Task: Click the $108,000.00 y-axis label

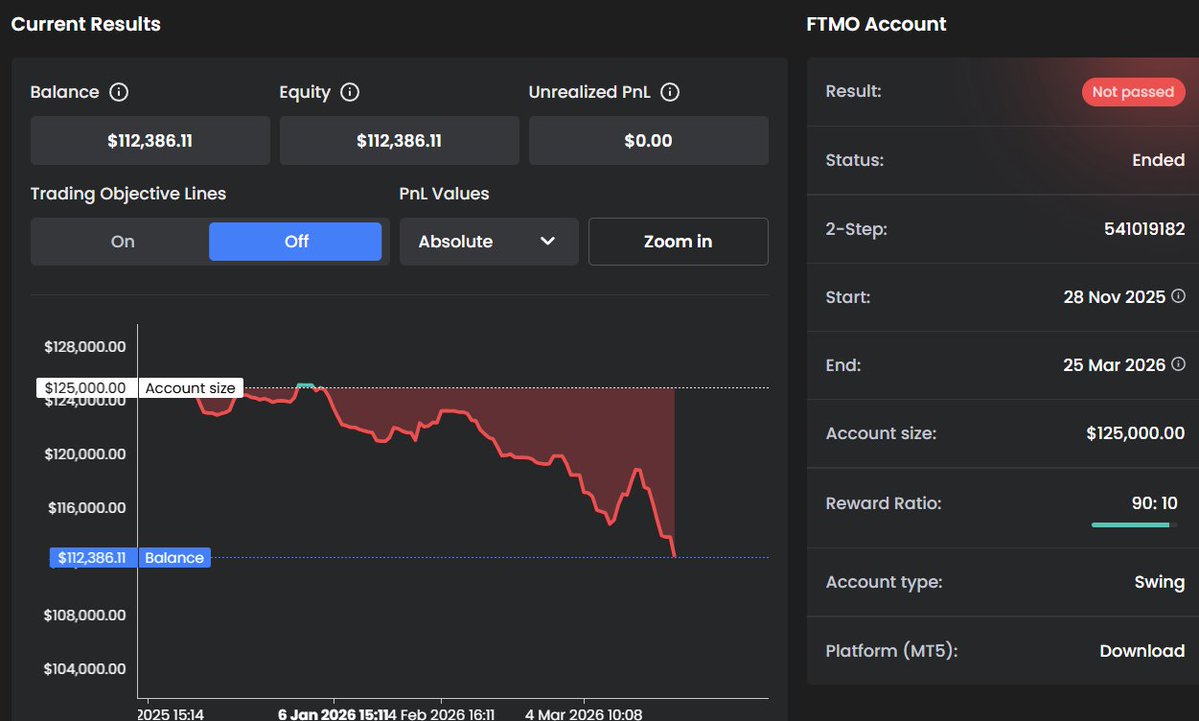Action: click(85, 615)
